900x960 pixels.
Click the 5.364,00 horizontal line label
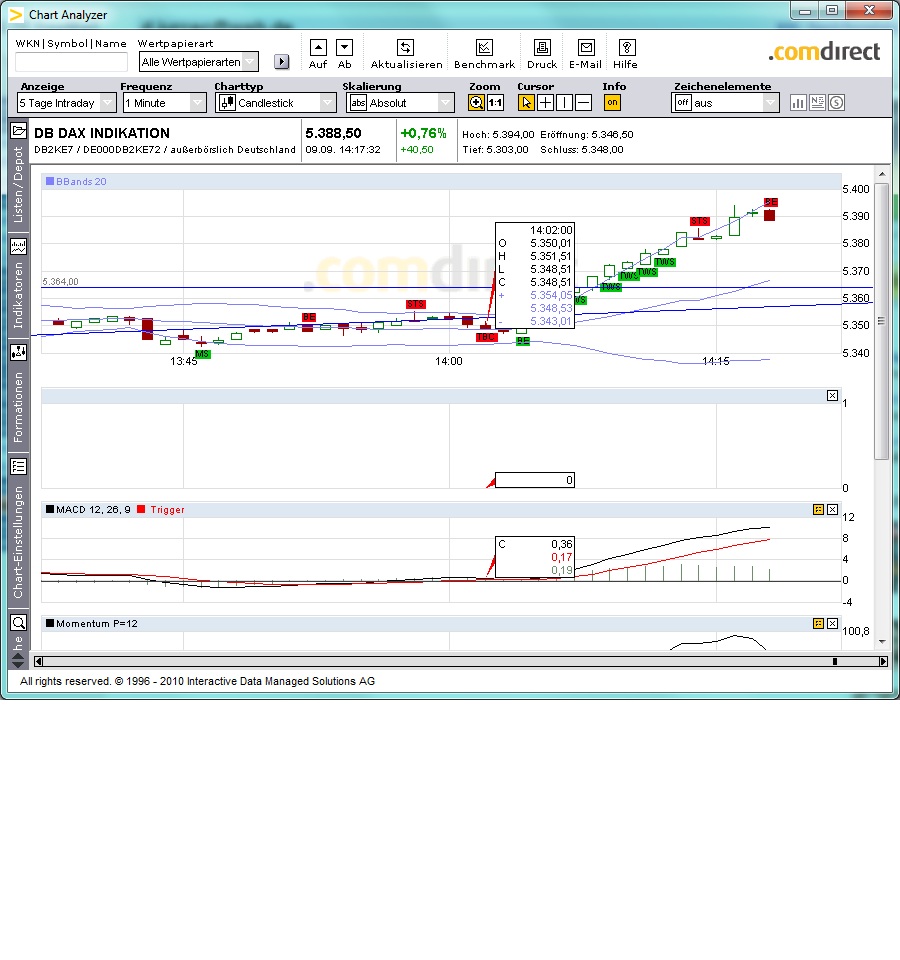(x=60, y=282)
